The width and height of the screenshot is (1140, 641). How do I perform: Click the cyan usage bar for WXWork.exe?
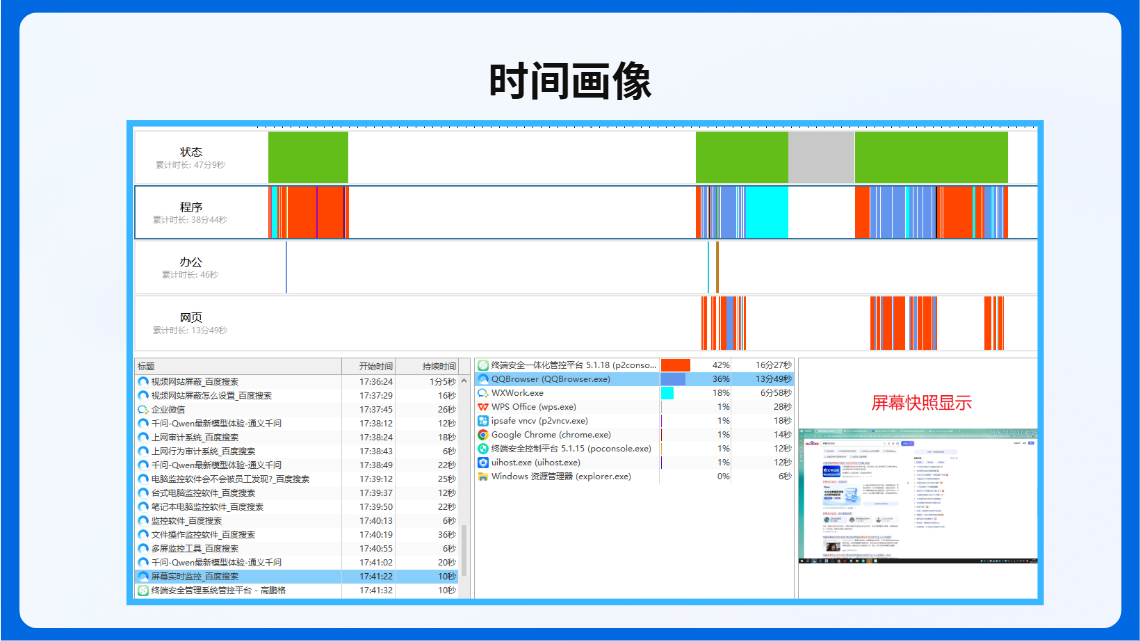click(x=667, y=393)
